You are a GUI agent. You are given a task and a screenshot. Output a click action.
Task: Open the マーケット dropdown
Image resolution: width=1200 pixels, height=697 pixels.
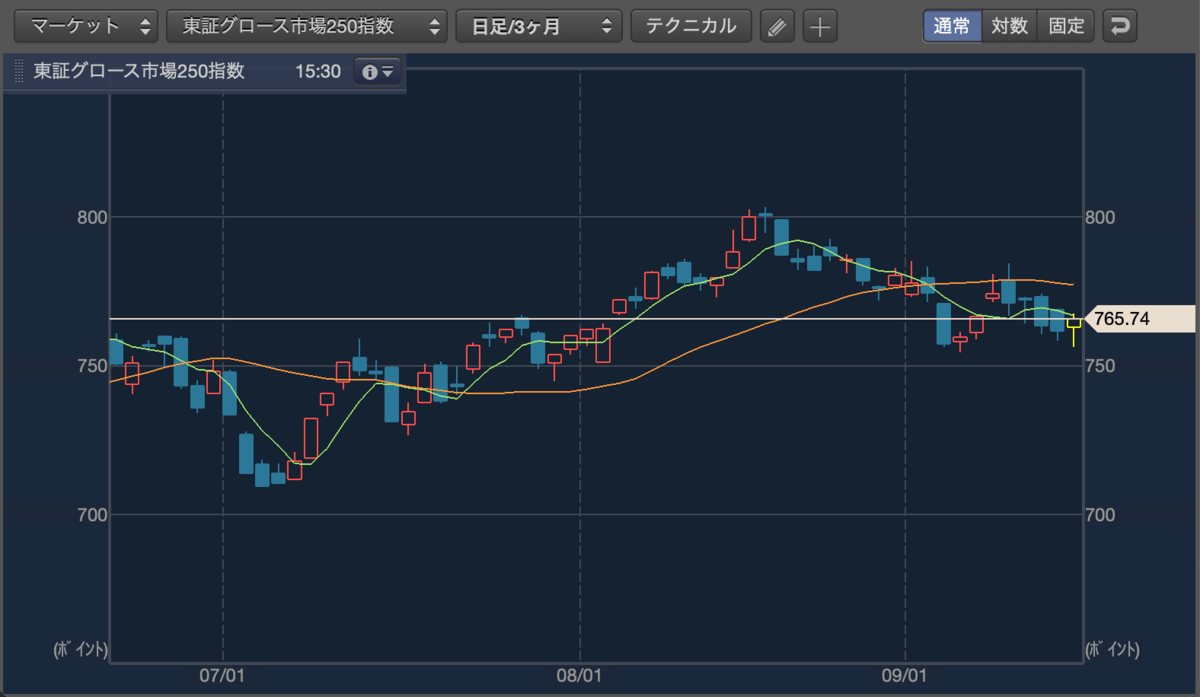point(86,26)
